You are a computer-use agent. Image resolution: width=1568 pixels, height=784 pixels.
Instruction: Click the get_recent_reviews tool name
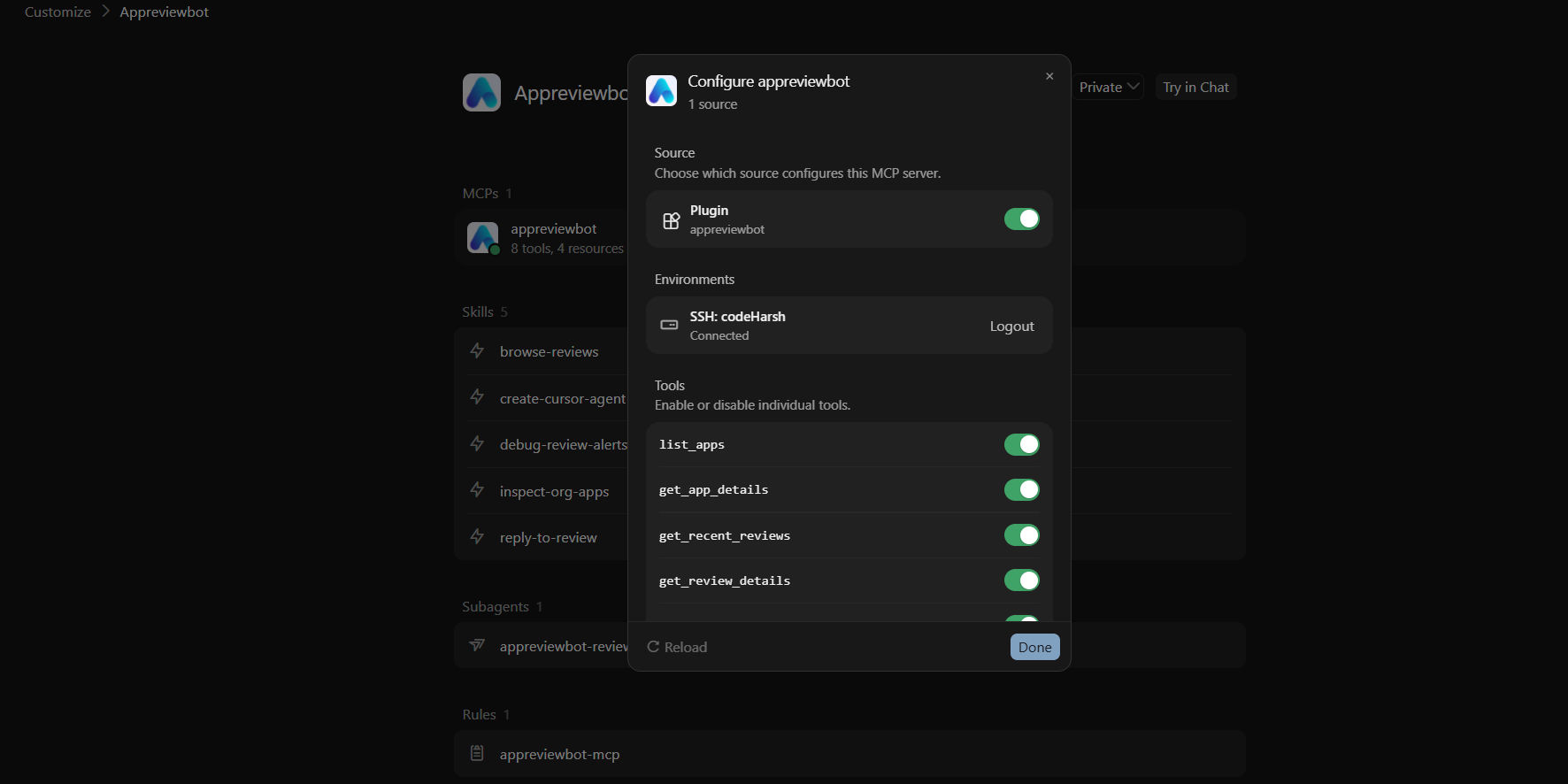tap(725, 535)
